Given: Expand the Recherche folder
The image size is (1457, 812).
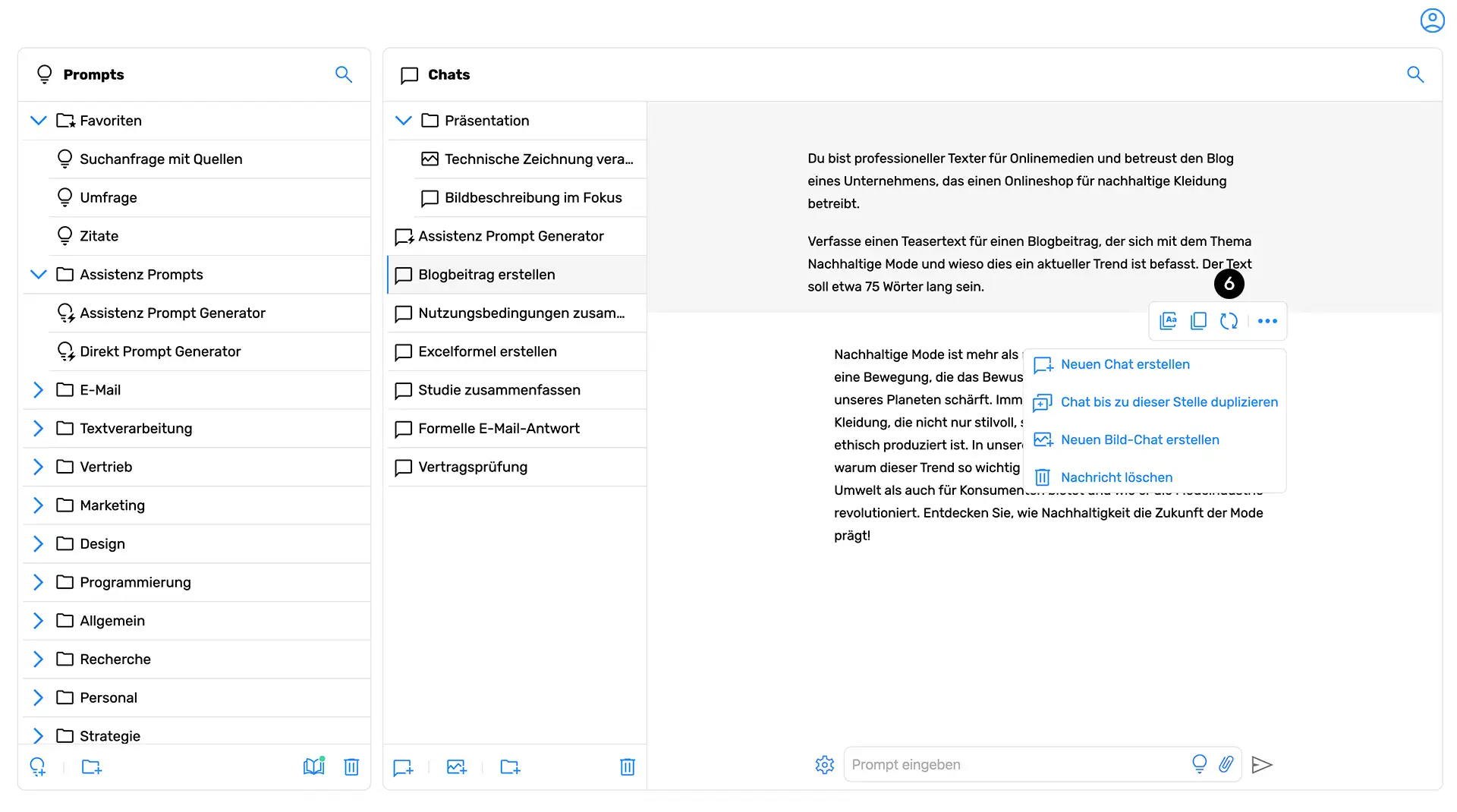Looking at the screenshot, I should (39, 659).
